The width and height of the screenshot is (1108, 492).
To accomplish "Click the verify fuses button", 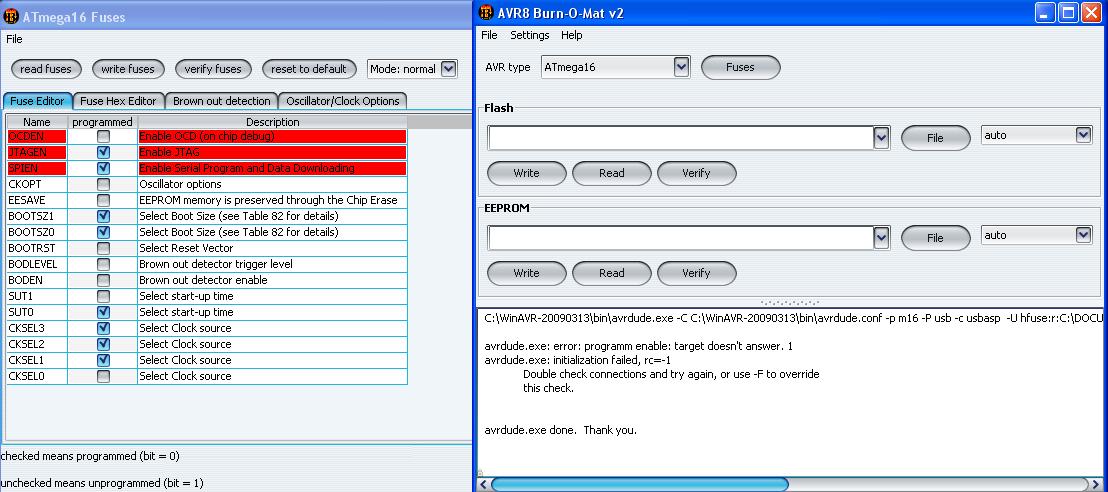I will [213, 69].
